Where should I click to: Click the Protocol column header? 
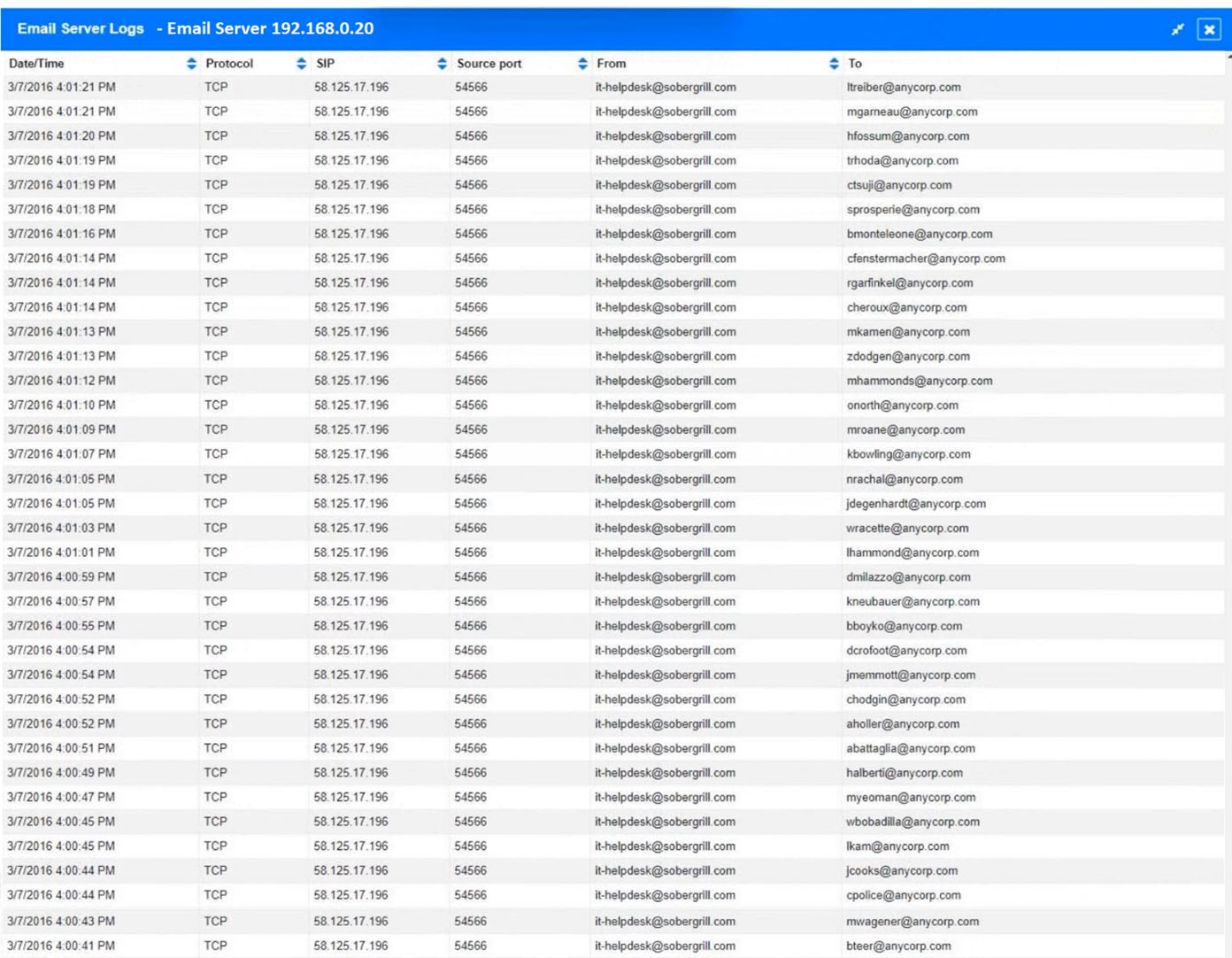229,64
